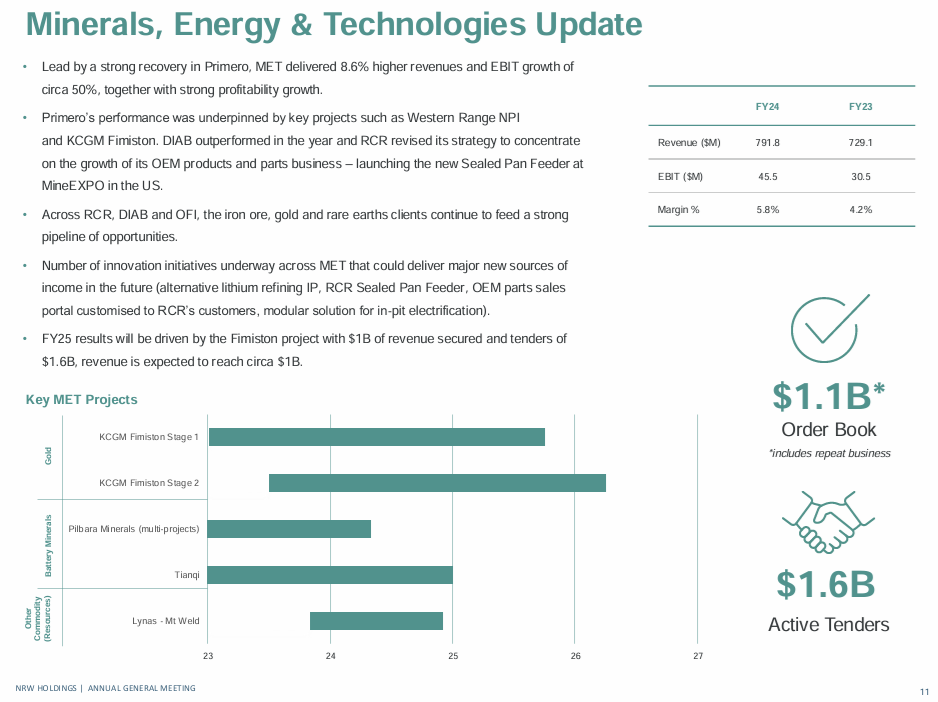Click the Battery Minerals category axis label
Screen dimensions: 938x702
pyautogui.click(x=48, y=545)
